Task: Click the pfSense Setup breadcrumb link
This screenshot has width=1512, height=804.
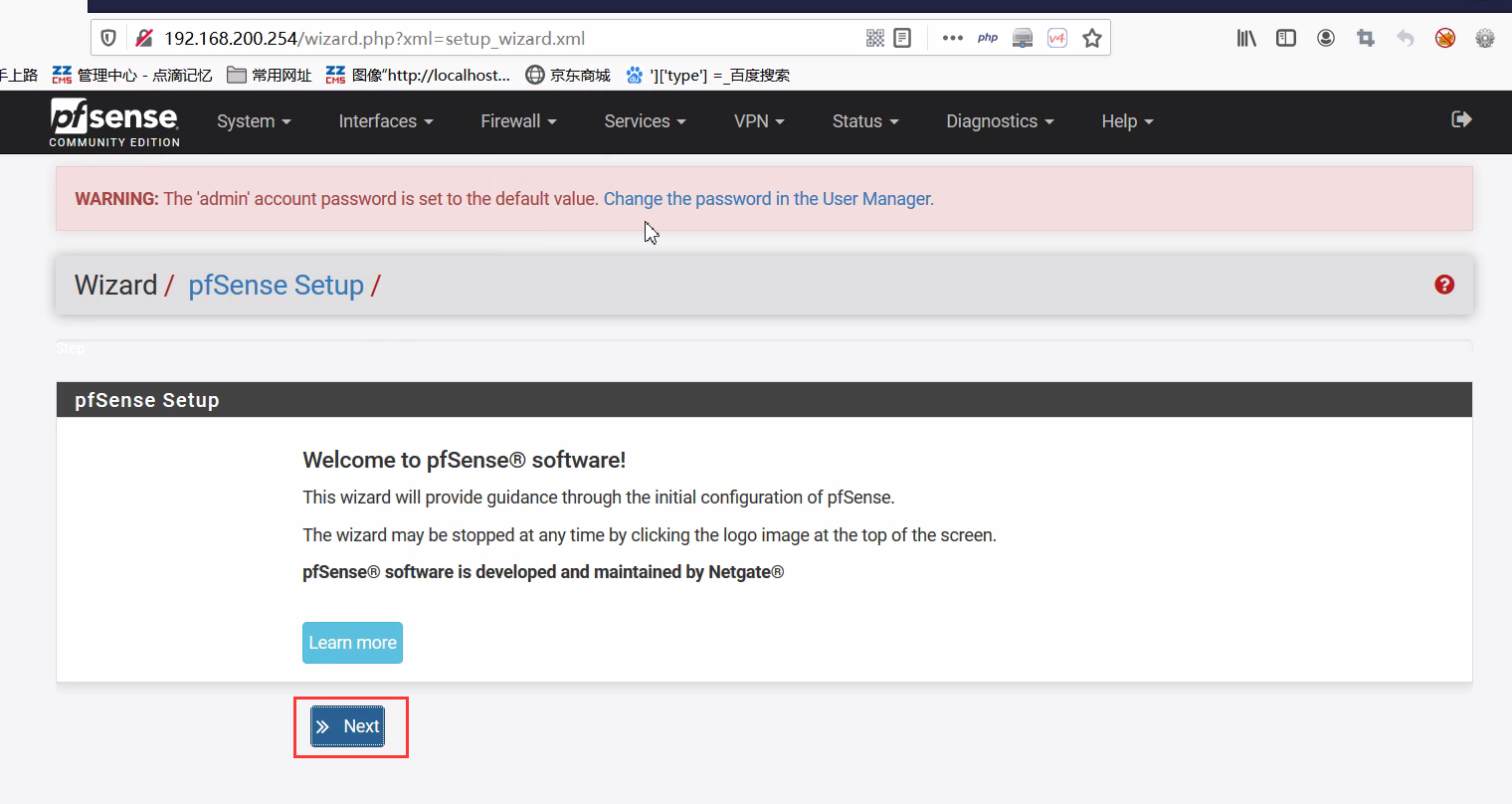Action: pyautogui.click(x=277, y=286)
